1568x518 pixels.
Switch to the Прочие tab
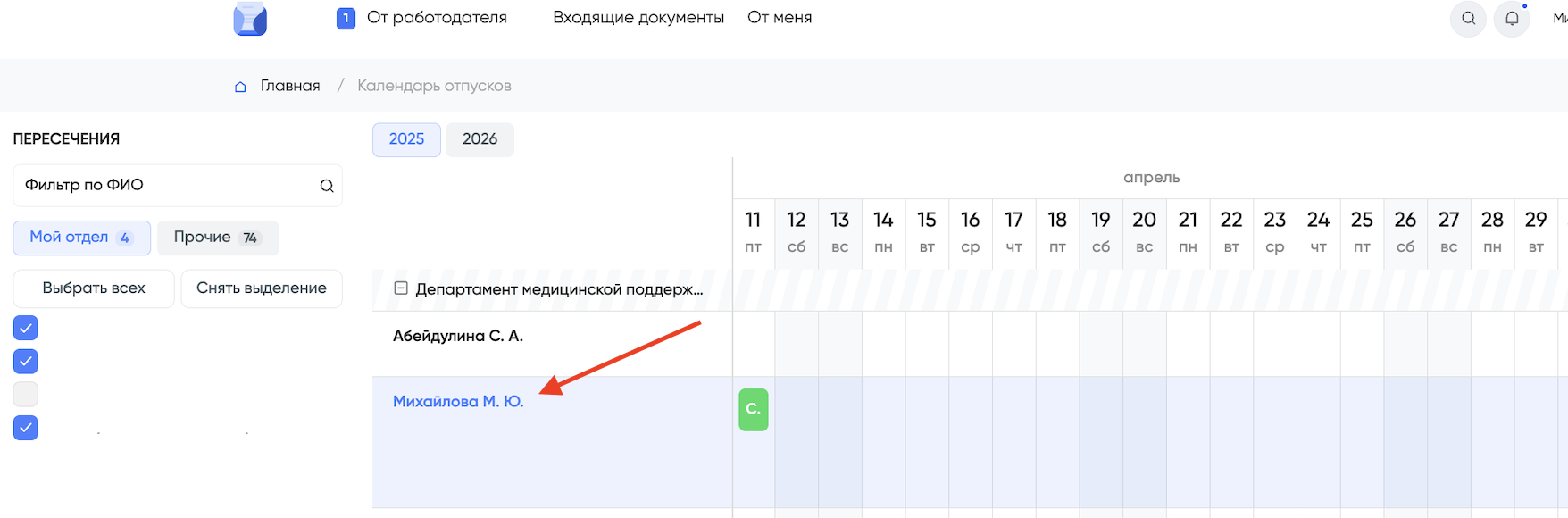[x=217, y=238]
